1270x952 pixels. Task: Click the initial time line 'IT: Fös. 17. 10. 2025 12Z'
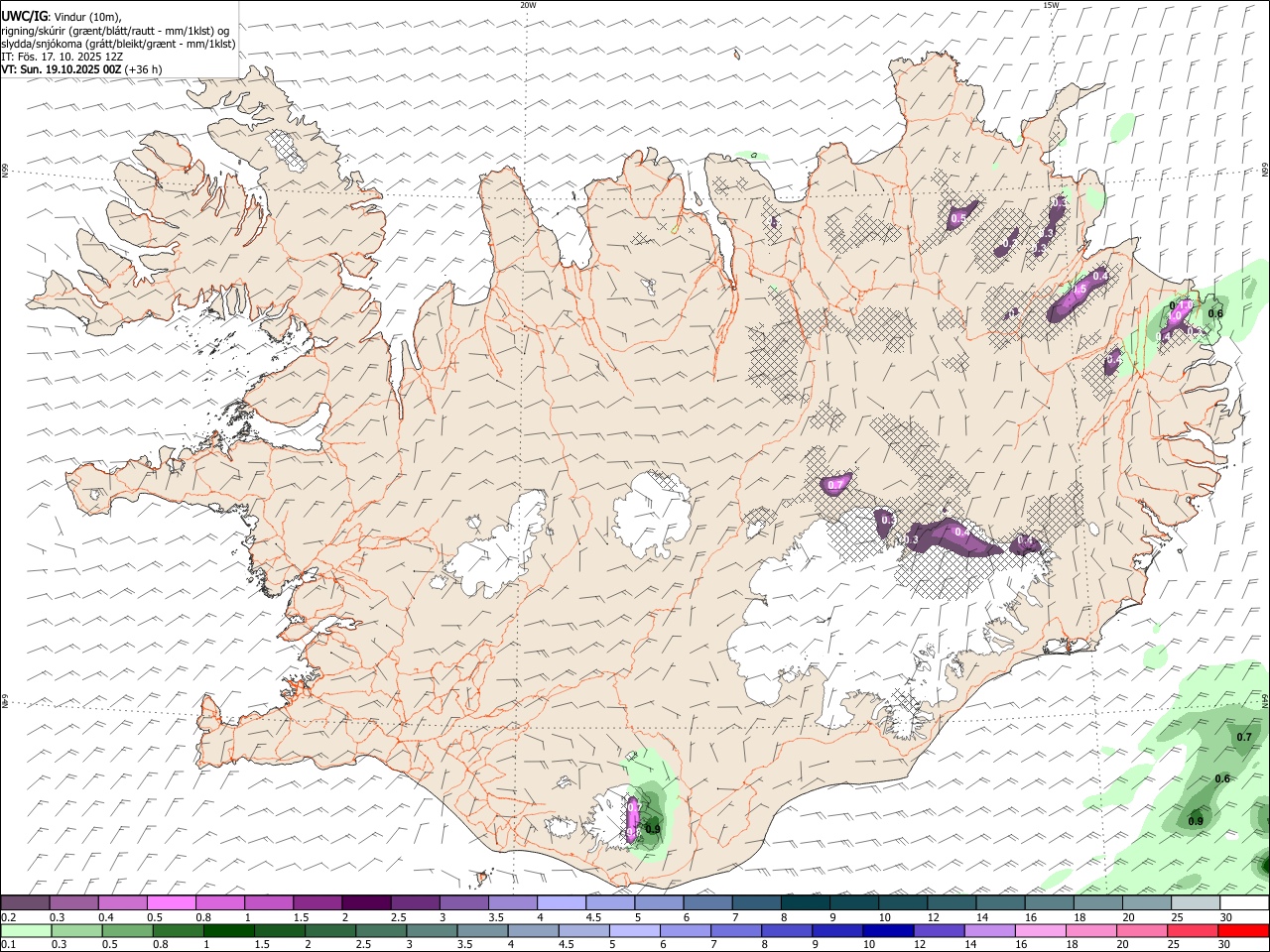[x=62, y=57]
